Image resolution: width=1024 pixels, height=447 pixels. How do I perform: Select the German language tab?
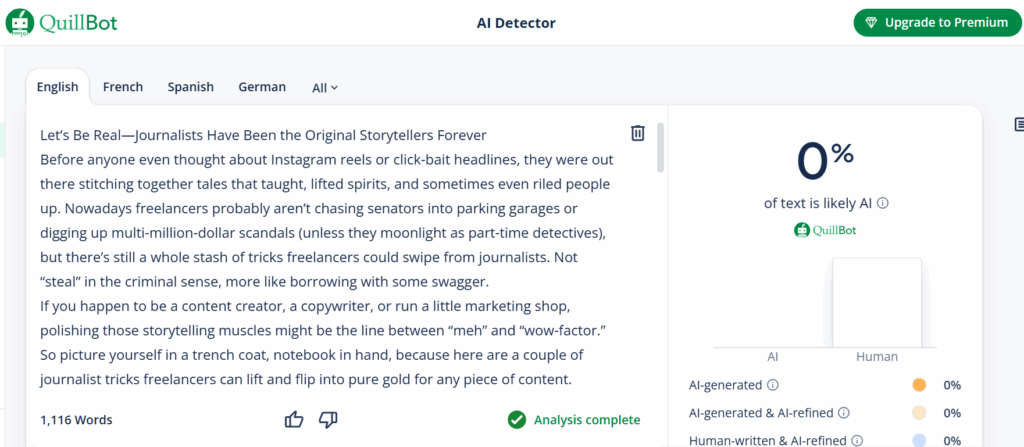262,87
